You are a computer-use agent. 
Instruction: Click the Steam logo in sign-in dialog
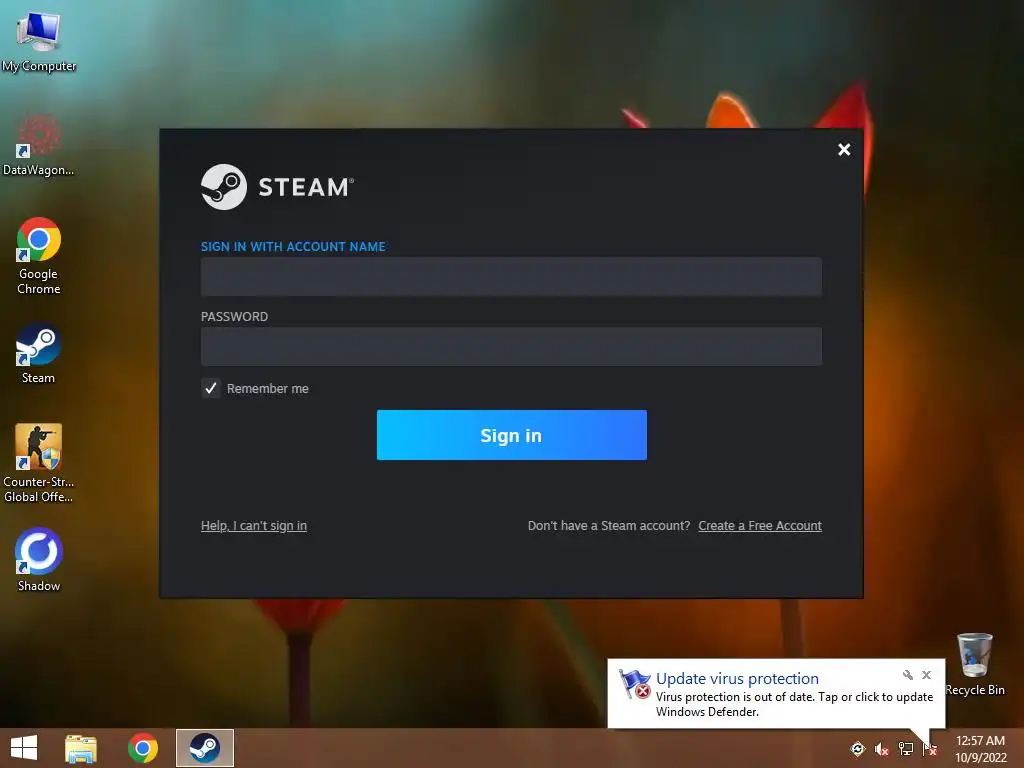[x=277, y=187]
